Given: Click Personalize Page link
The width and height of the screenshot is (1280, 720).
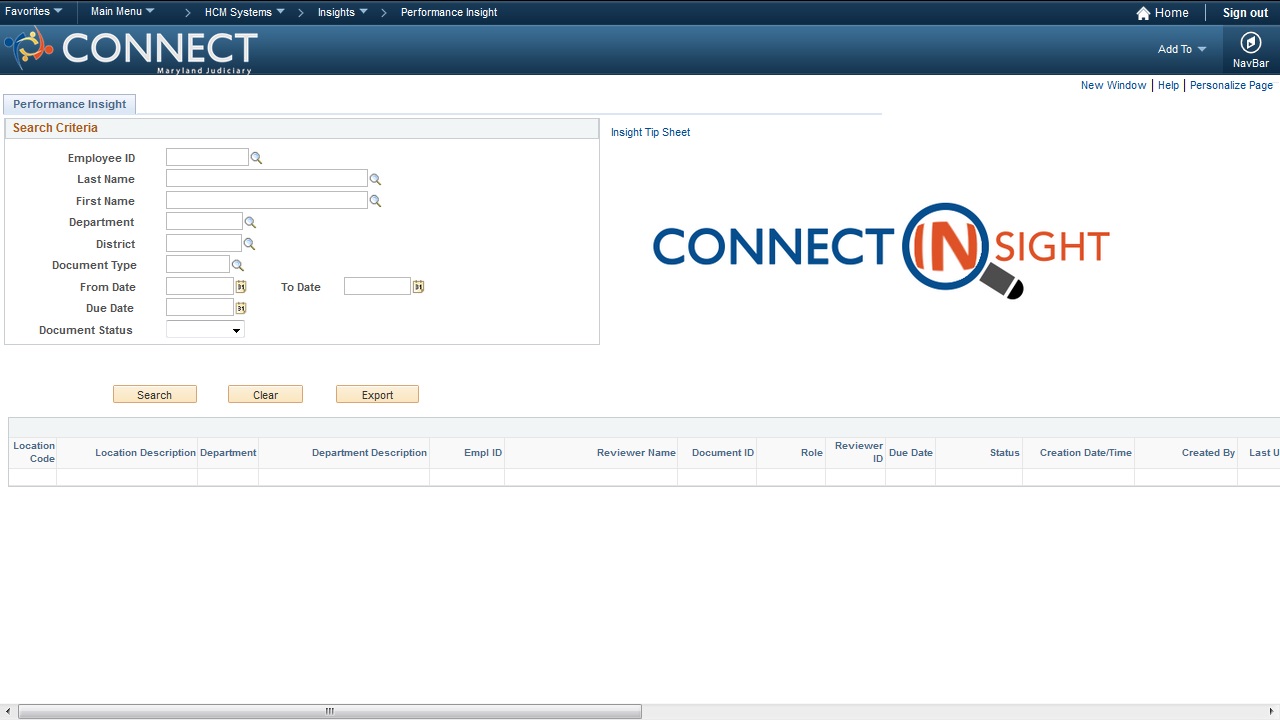Looking at the screenshot, I should click(1231, 85).
